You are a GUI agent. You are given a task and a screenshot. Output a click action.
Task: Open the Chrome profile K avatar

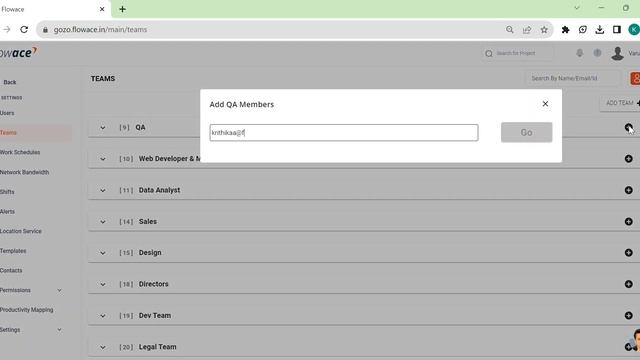pyautogui.click(x=634, y=29)
